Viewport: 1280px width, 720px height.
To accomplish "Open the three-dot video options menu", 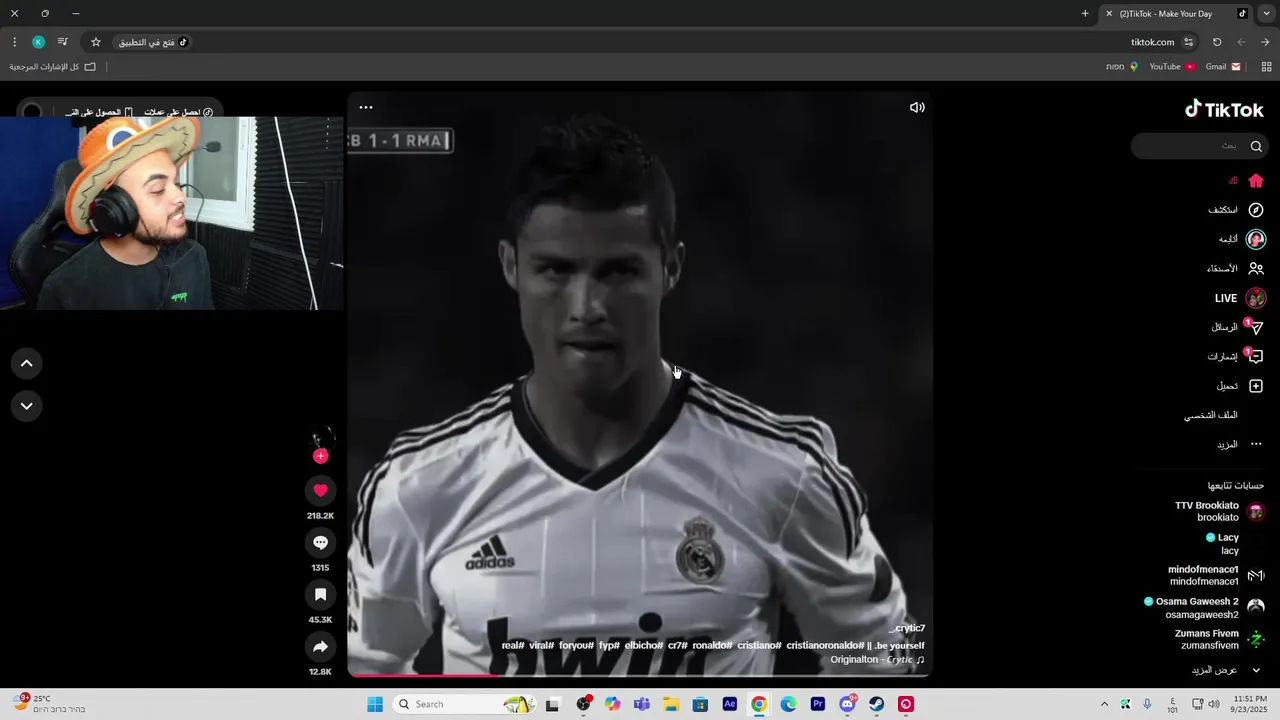I will point(366,107).
